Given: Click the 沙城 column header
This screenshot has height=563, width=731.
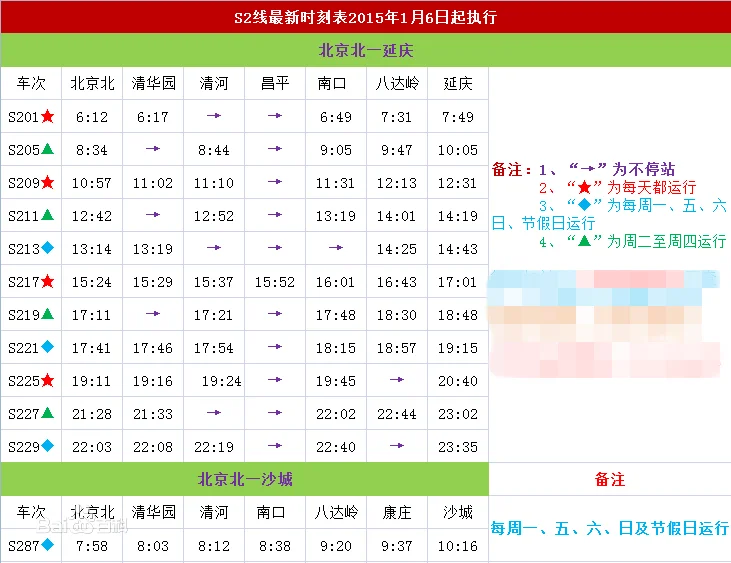Looking at the screenshot, I should [x=458, y=512].
